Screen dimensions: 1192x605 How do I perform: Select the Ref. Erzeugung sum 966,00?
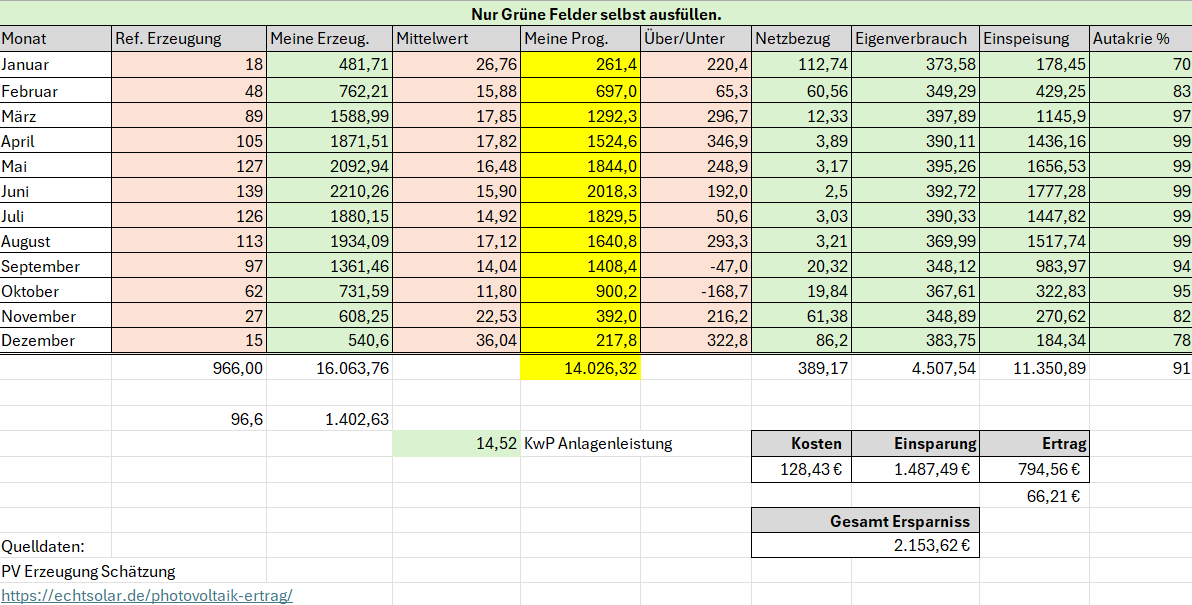tap(188, 368)
